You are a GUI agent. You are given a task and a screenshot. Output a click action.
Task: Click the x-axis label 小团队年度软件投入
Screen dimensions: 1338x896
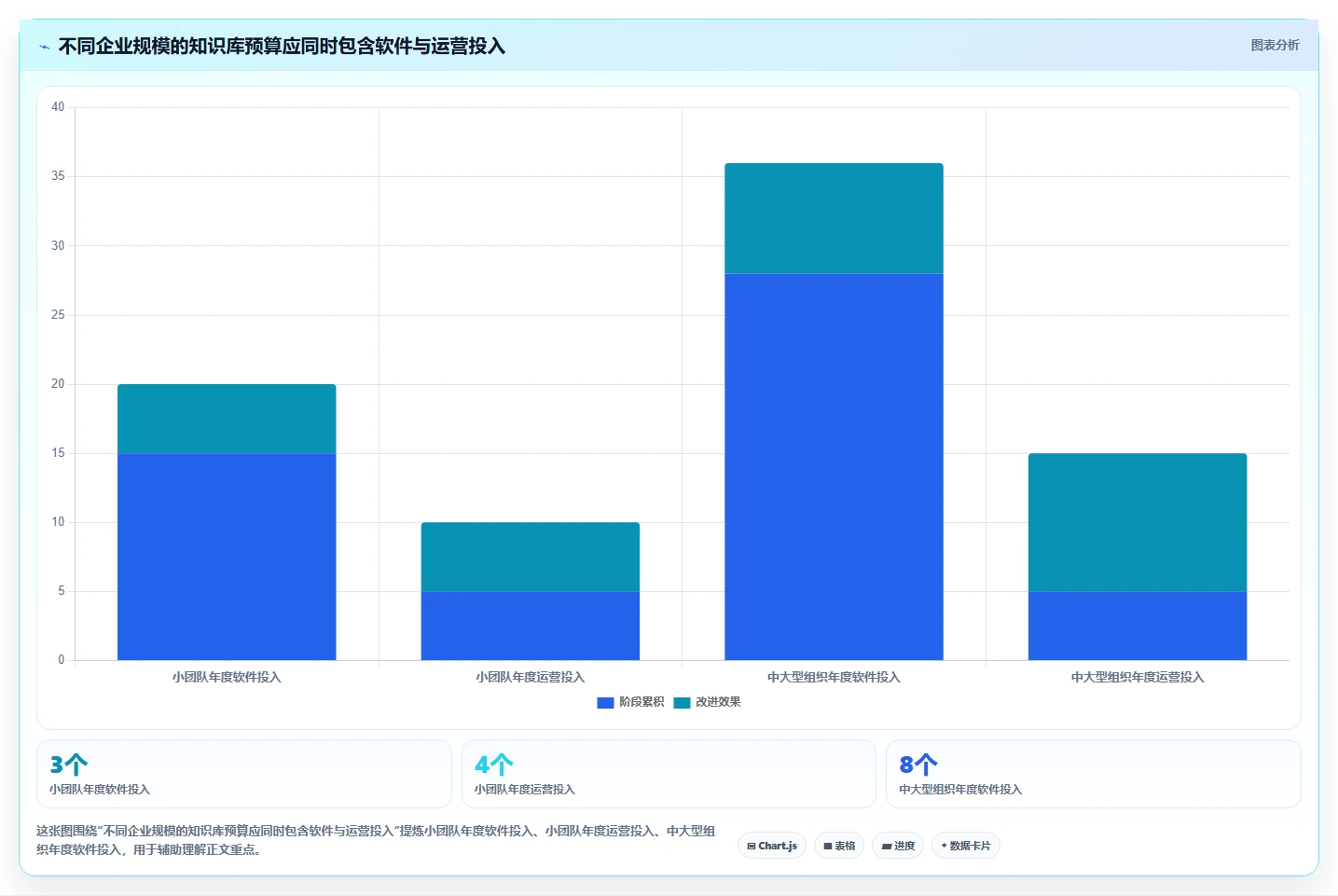point(227,678)
